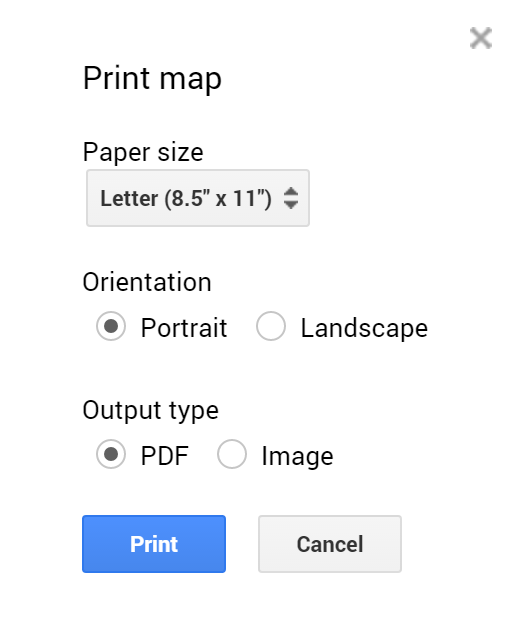Screen dimensions: 522x633
Task: Click the downward arrow in paper size selector
Action: pos(291,205)
